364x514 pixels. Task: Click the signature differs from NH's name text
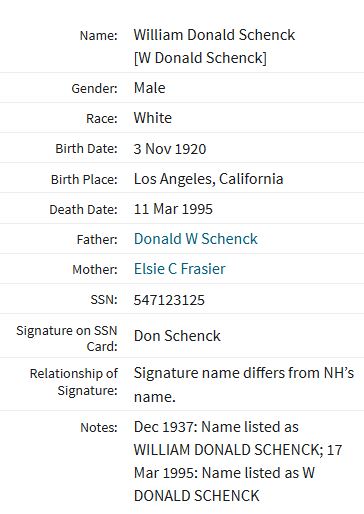pos(244,384)
